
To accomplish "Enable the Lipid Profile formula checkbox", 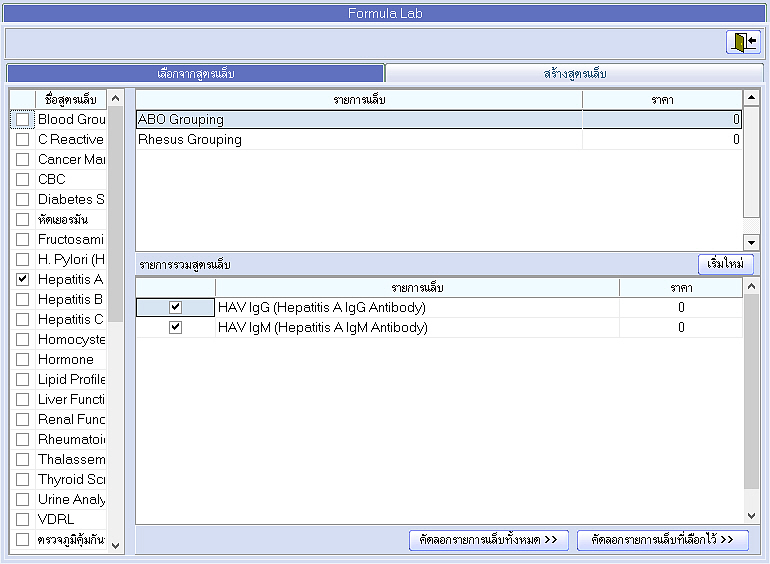I will pos(23,379).
